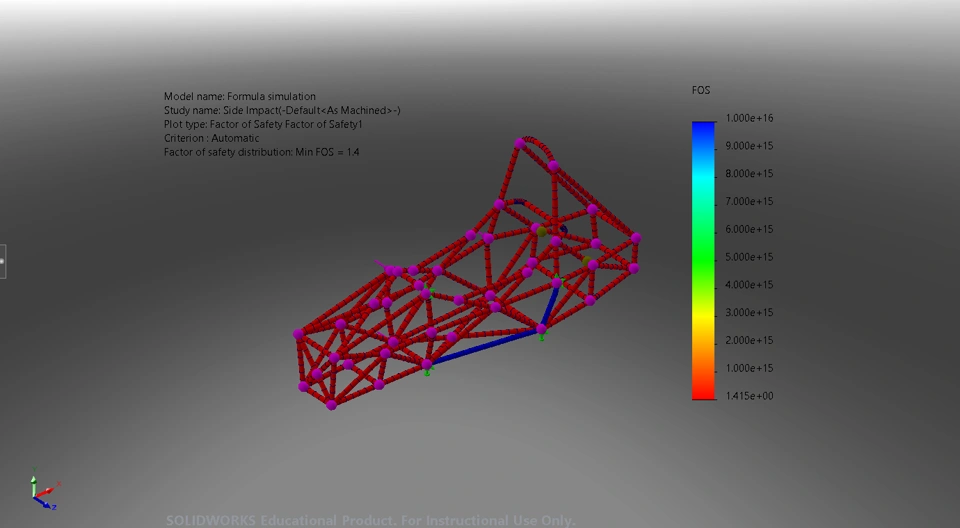Click the 6.000e+15 legend value
The width and height of the screenshot is (960, 528).
[x=749, y=229]
